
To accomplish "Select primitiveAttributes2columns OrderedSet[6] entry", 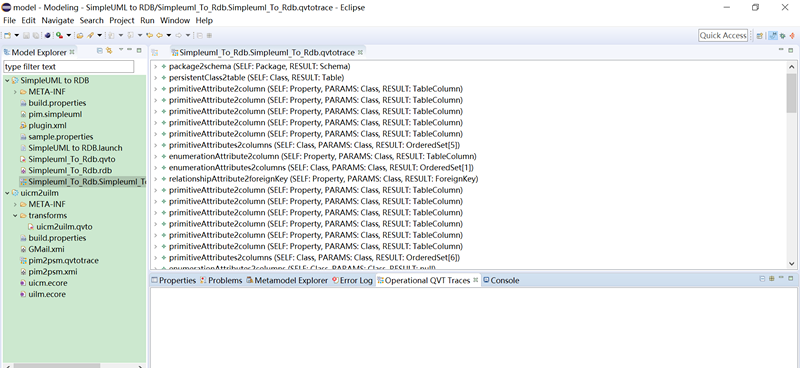I will [314, 257].
